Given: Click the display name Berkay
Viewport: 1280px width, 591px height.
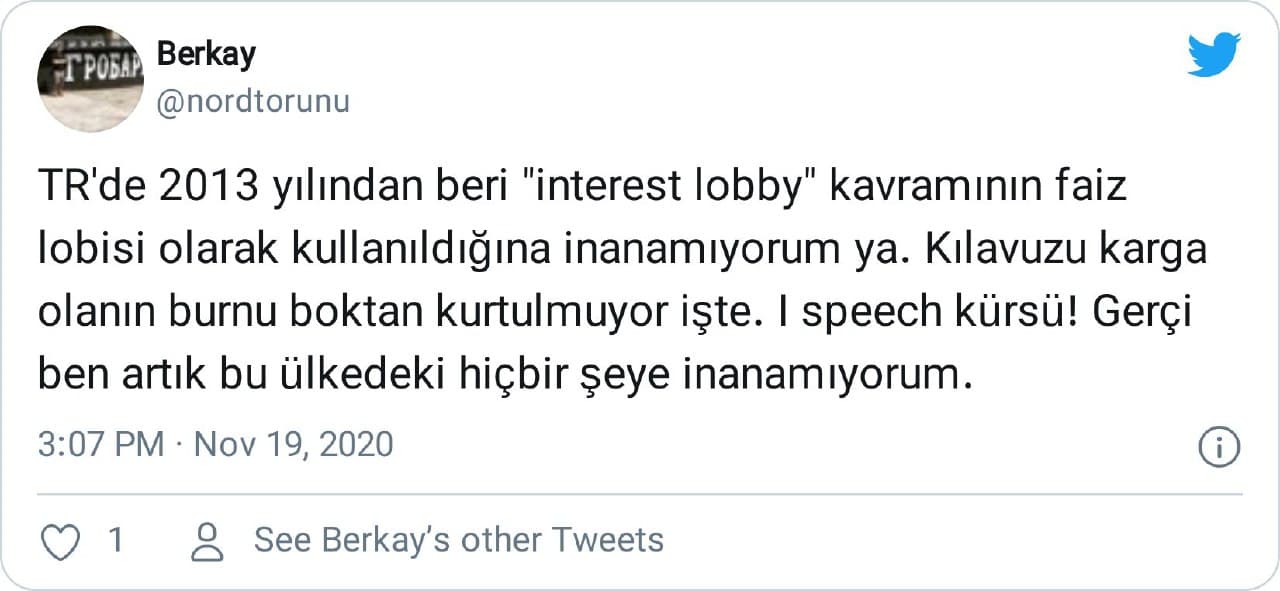Looking at the screenshot, I should click(206, 54).
